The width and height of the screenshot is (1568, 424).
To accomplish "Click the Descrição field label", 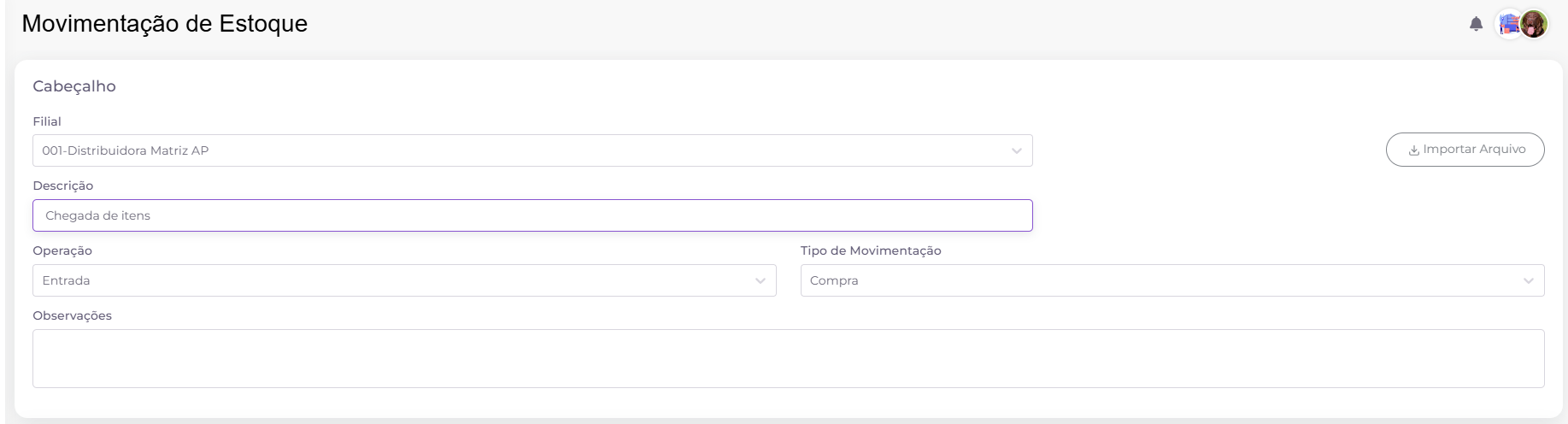I will [x=63, y=185].
